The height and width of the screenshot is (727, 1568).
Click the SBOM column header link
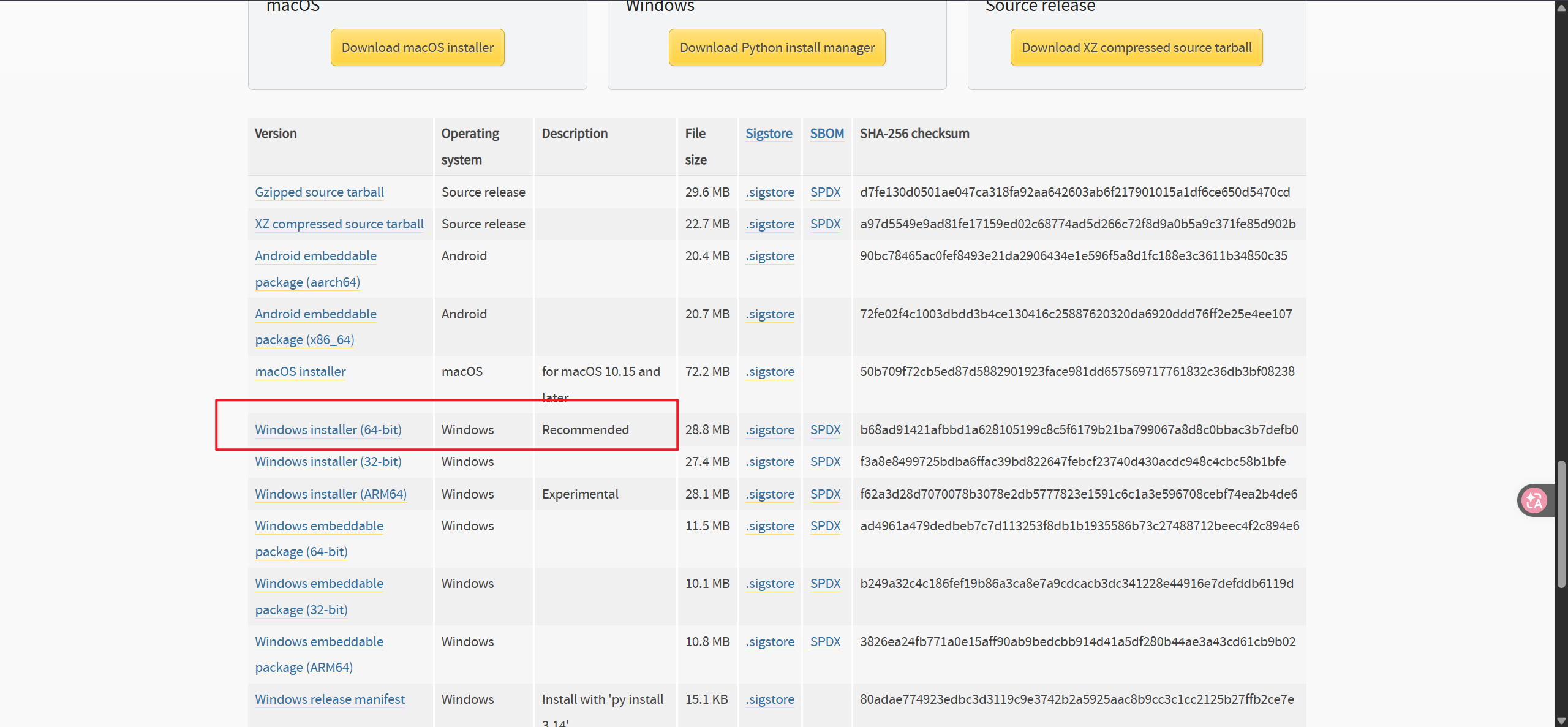827,134
